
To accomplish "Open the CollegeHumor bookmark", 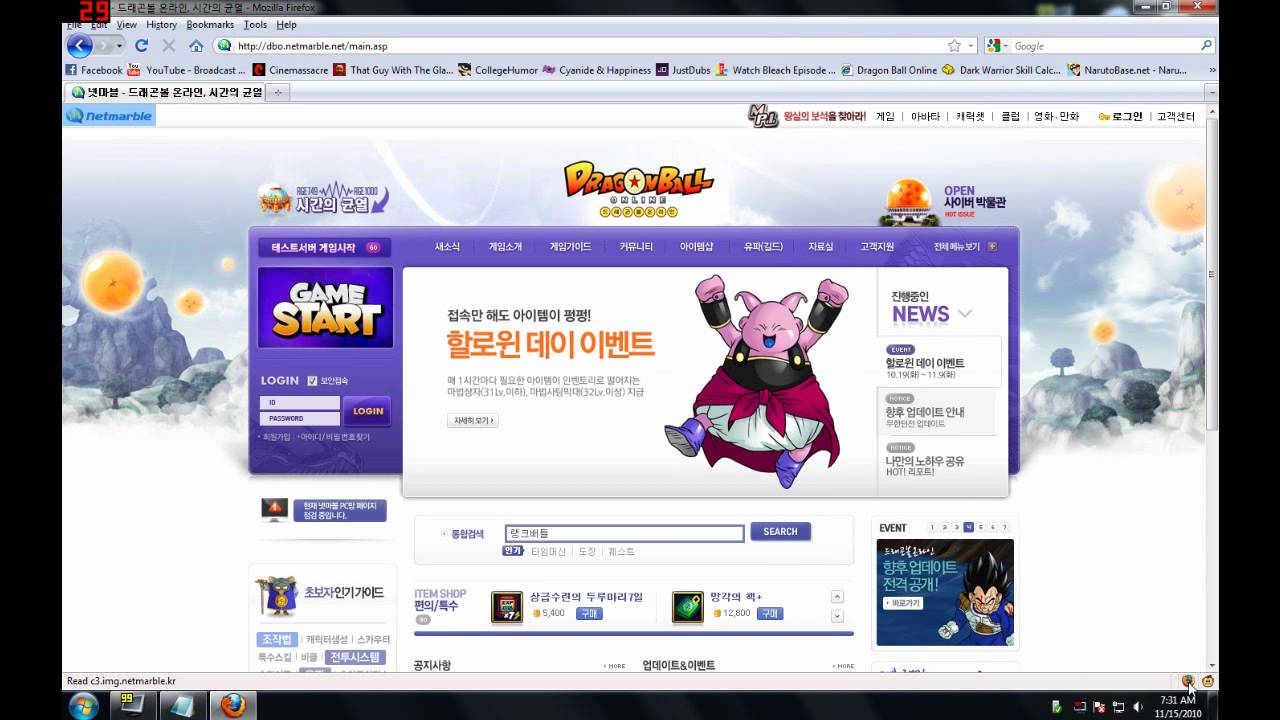I will click(496, 70).
